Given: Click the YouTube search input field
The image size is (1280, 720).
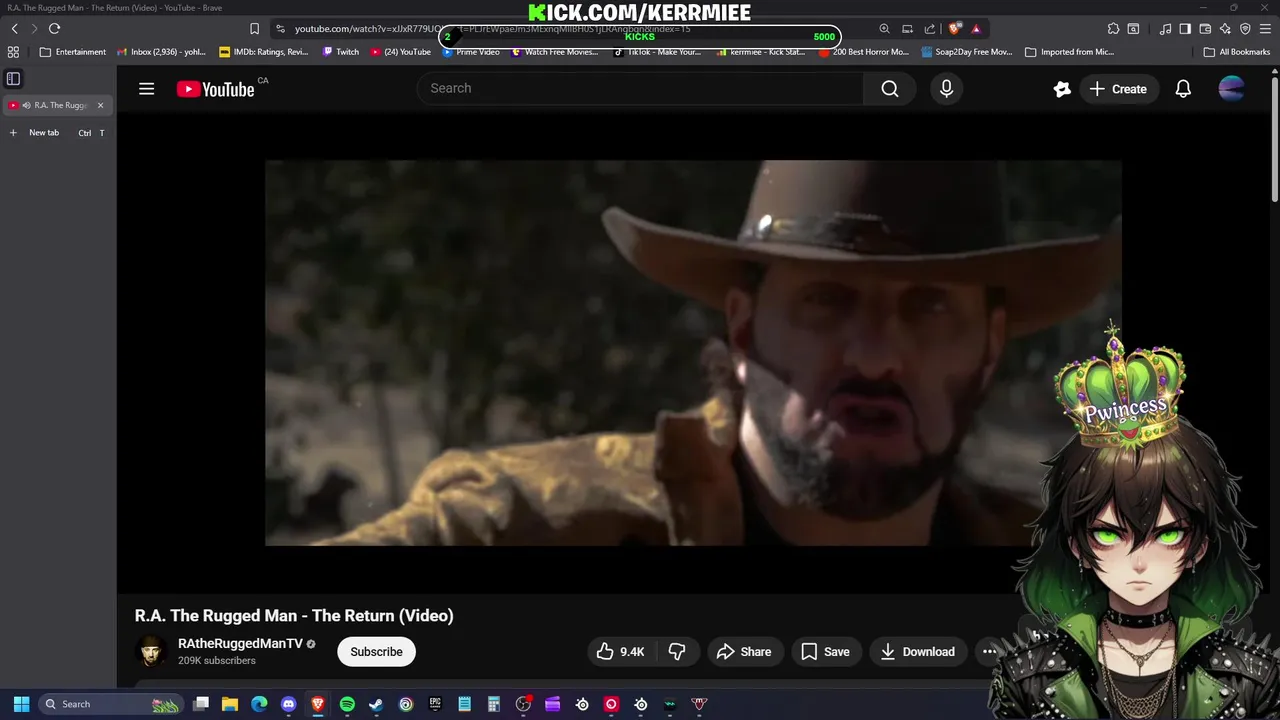Looking at the screenshot, I should coord(640,88).
